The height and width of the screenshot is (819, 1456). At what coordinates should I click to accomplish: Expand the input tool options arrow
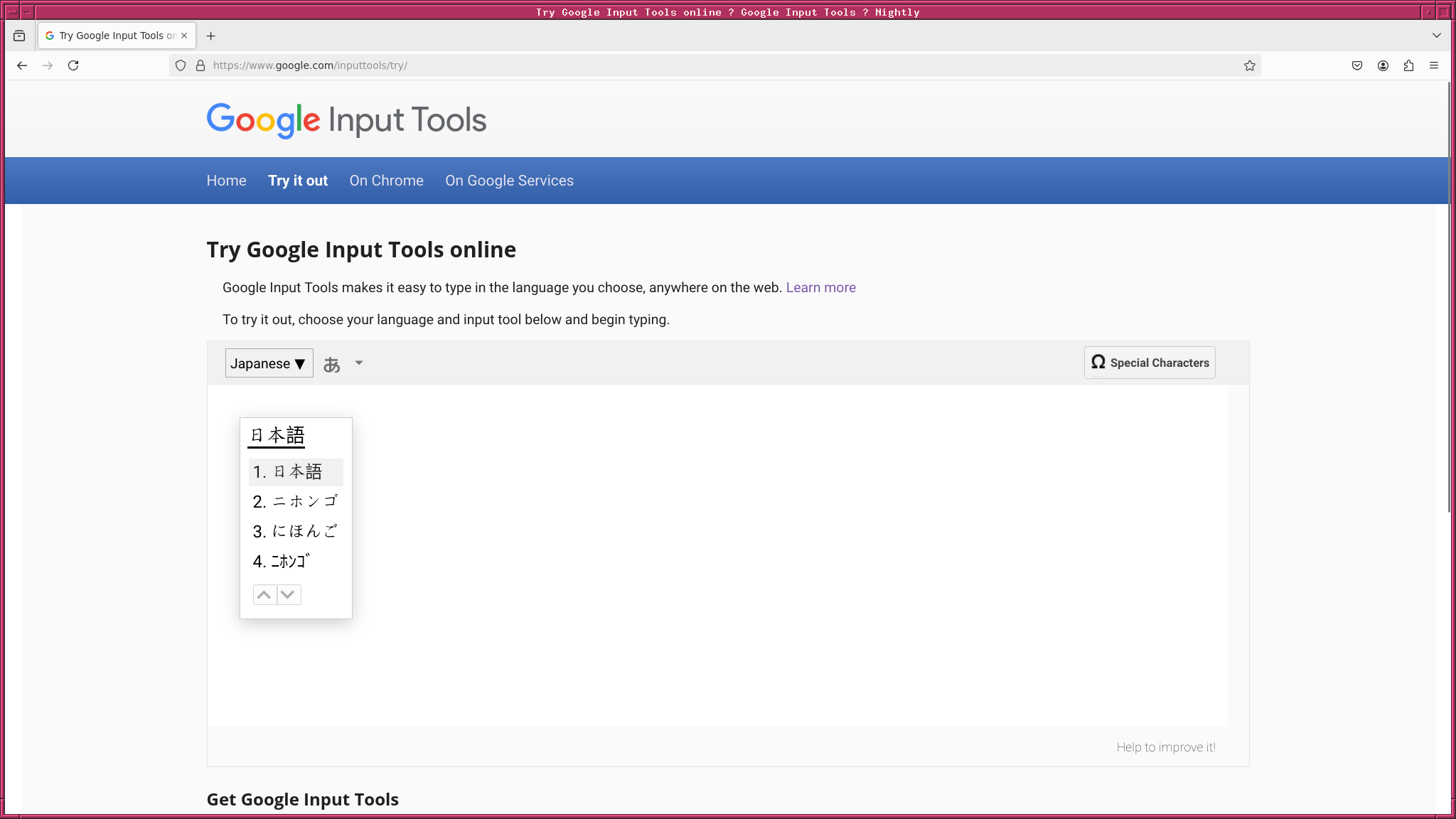(359, 363)
